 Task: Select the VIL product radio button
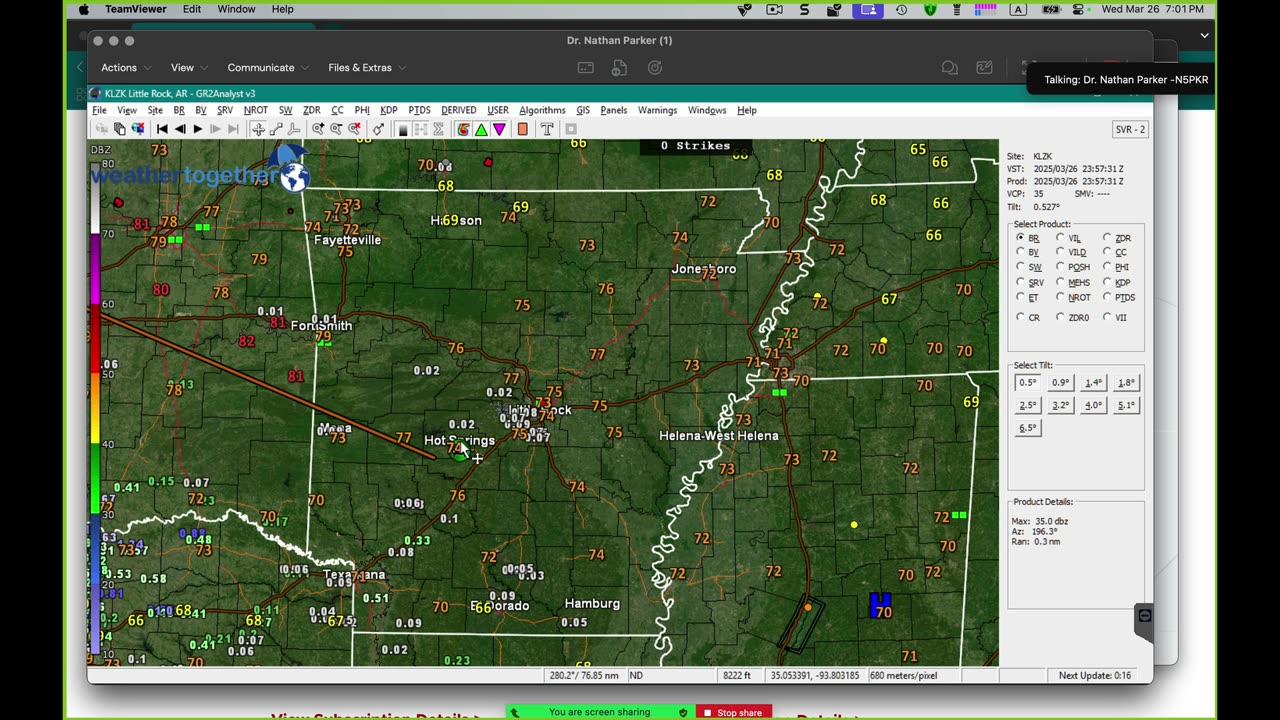tap(1060, 238)
